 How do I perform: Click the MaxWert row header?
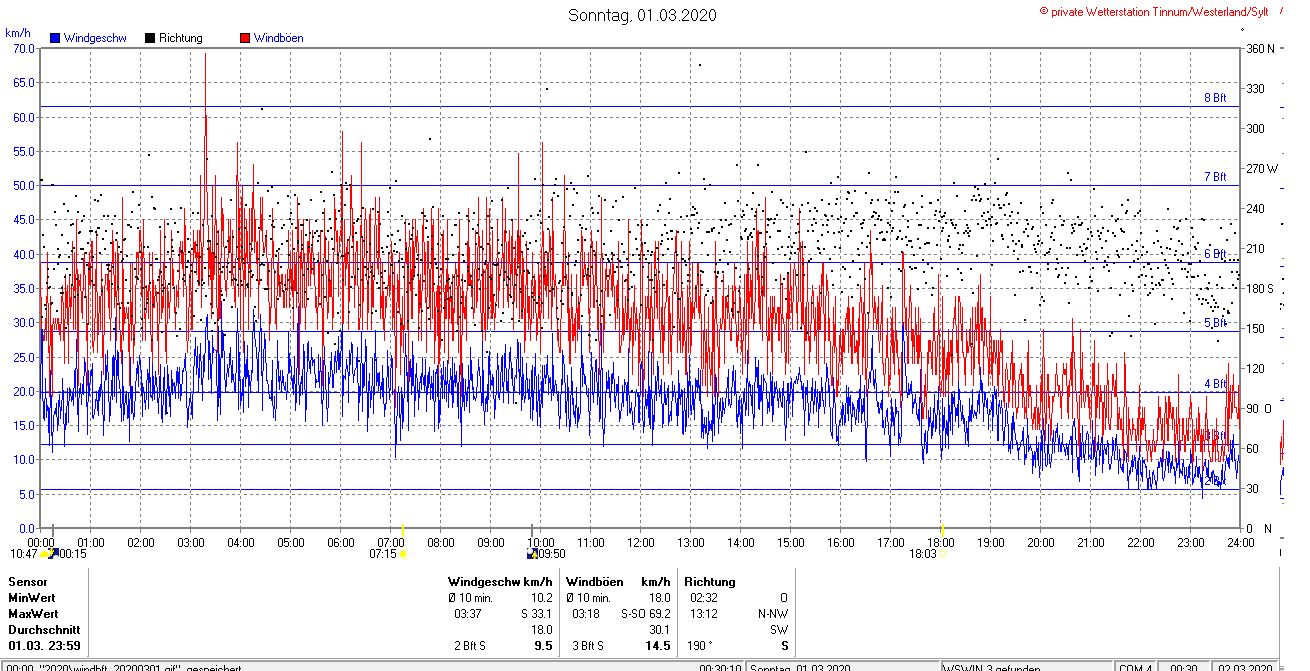pos(33,613)
